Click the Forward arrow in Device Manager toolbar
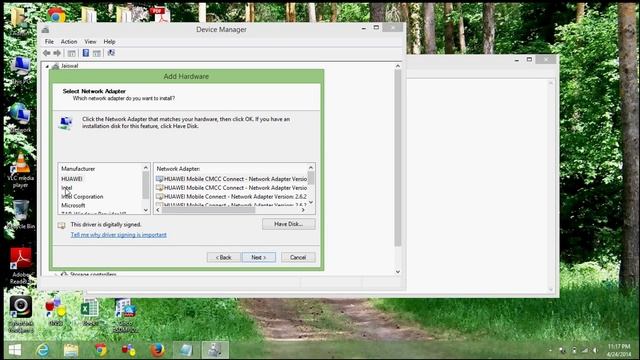 (x=57, y=53)
